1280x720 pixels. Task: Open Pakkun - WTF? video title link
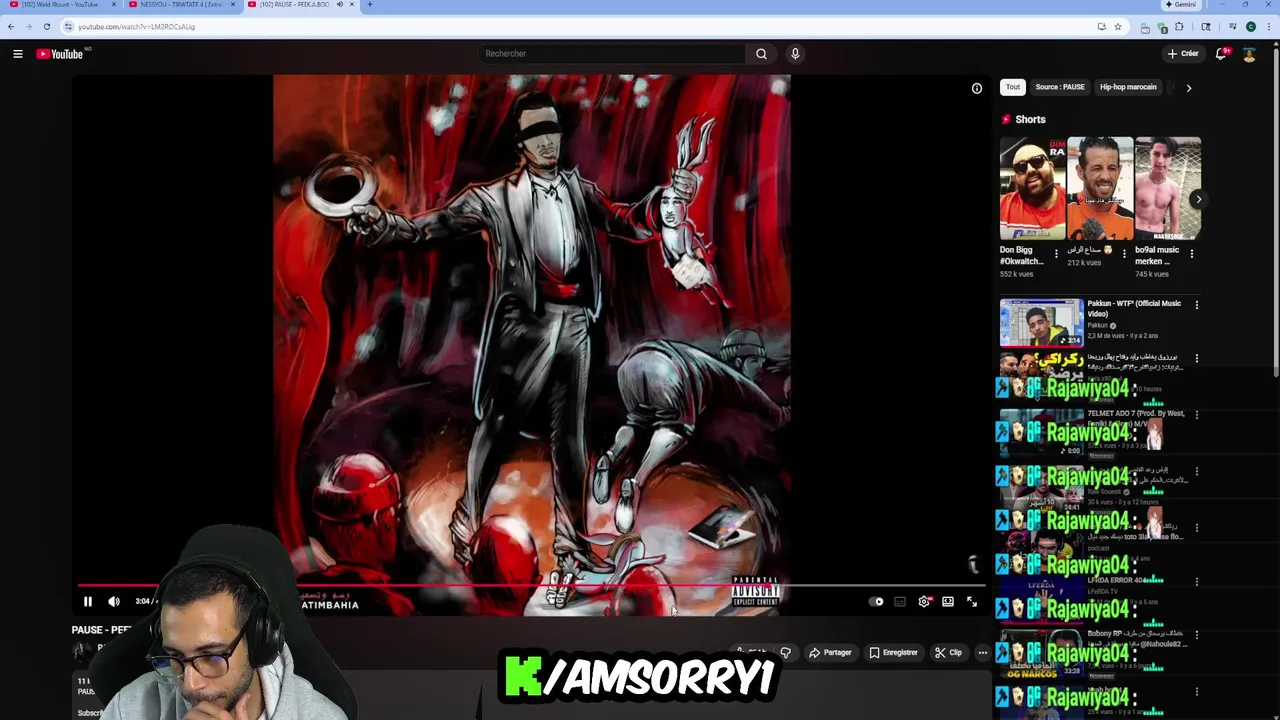[1134, 308]
